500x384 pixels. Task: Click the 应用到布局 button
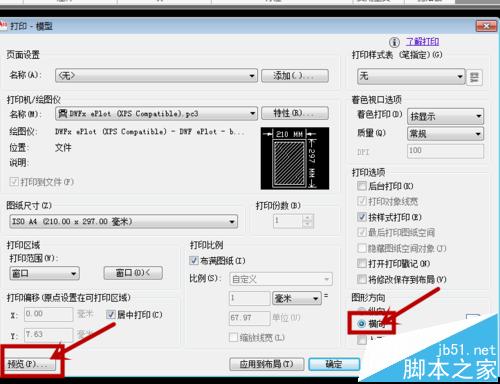(266, 364)
